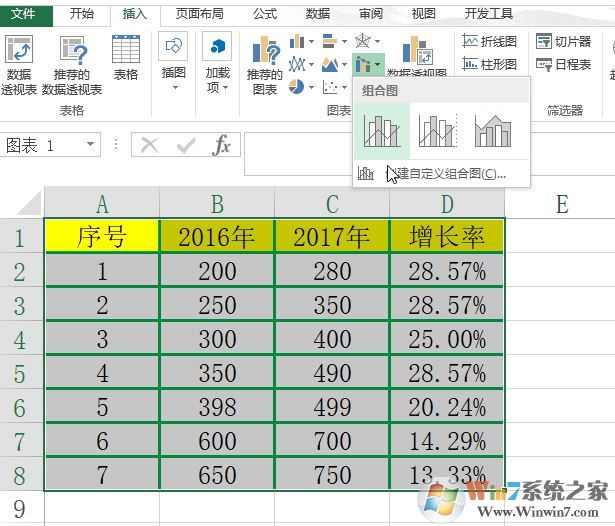
Task: Click into the formula bar
Action: point(298,153)
